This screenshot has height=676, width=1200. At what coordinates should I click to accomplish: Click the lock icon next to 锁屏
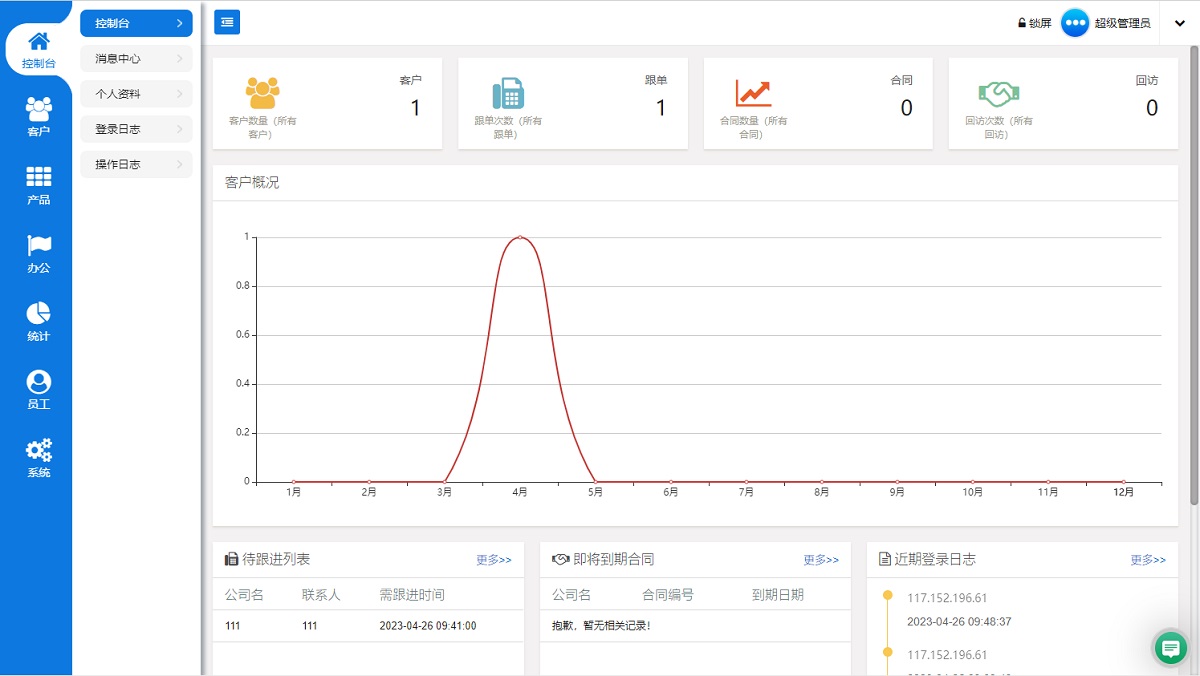[x=1022, y=23]
